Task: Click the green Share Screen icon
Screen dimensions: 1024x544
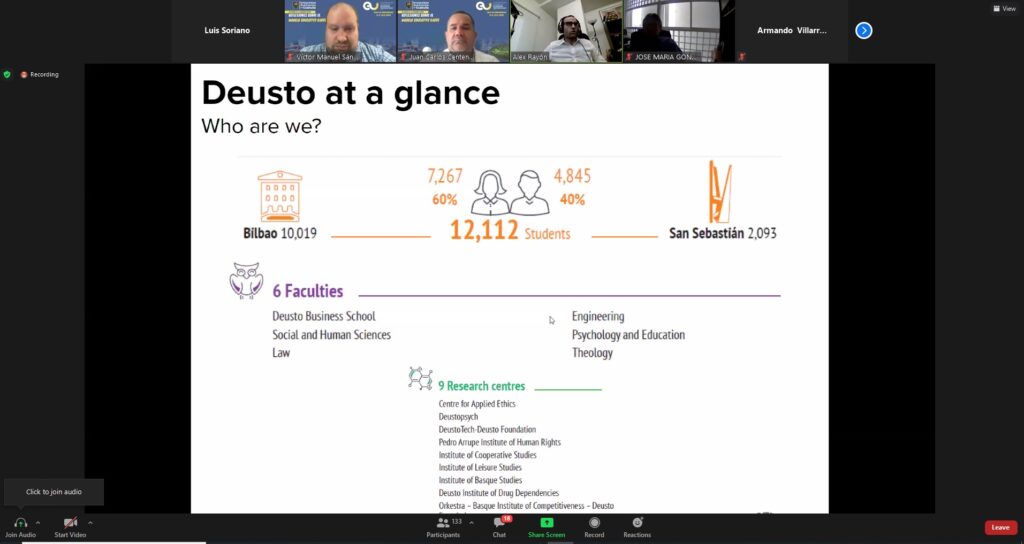Action: pos(547,523)
